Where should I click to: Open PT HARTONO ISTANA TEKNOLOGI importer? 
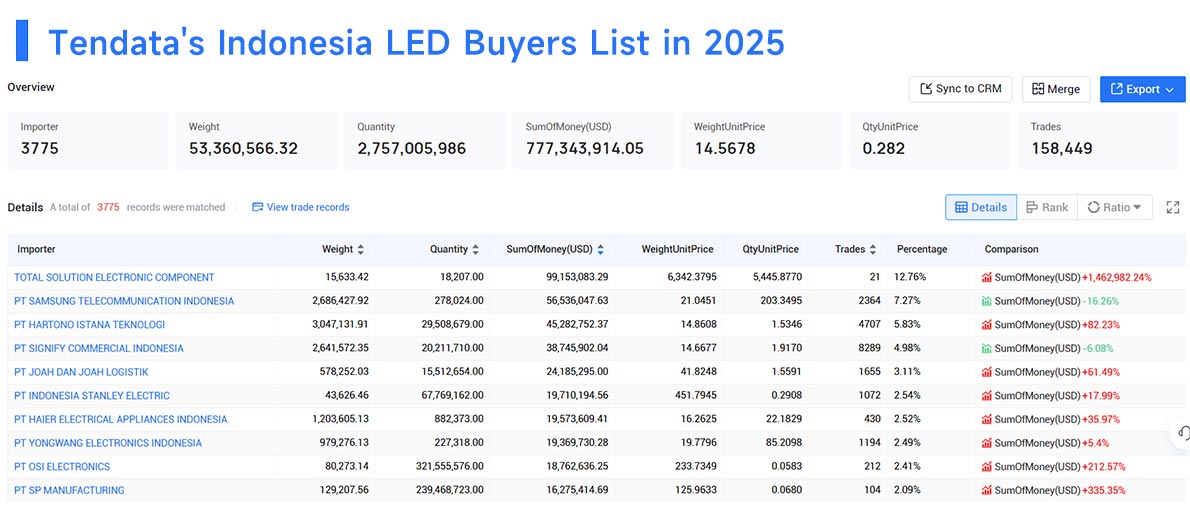coord(90,325)
